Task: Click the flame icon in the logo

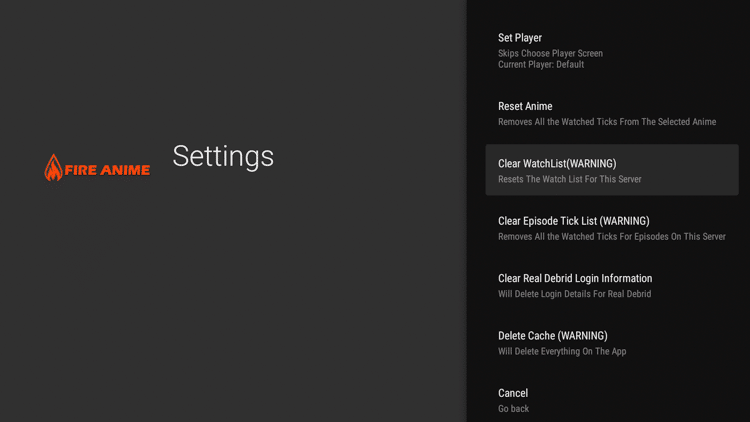Action: pyautogui.click(x=53, y=168)
